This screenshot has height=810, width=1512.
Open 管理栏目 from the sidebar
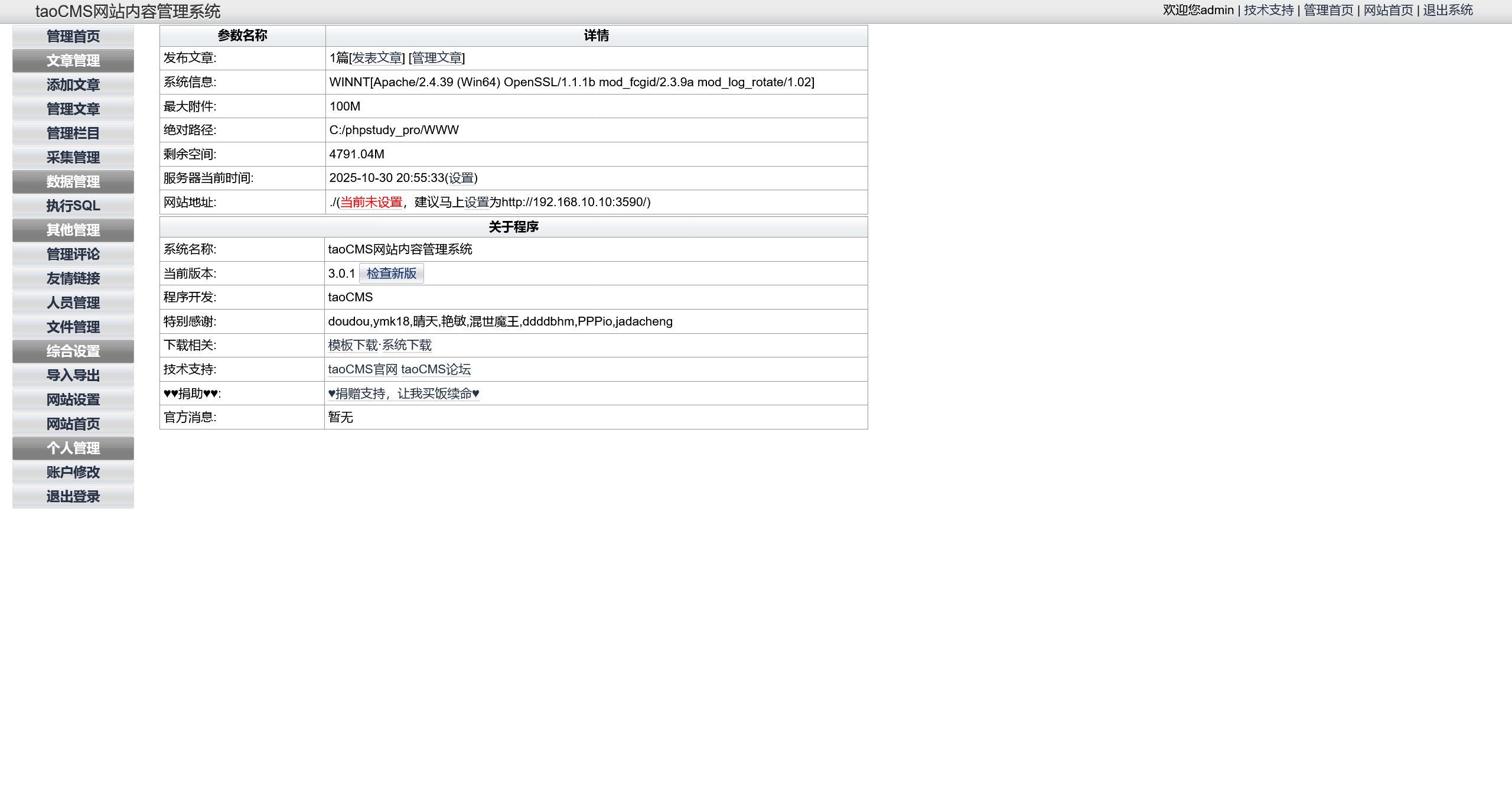click(x=73, y=134)
